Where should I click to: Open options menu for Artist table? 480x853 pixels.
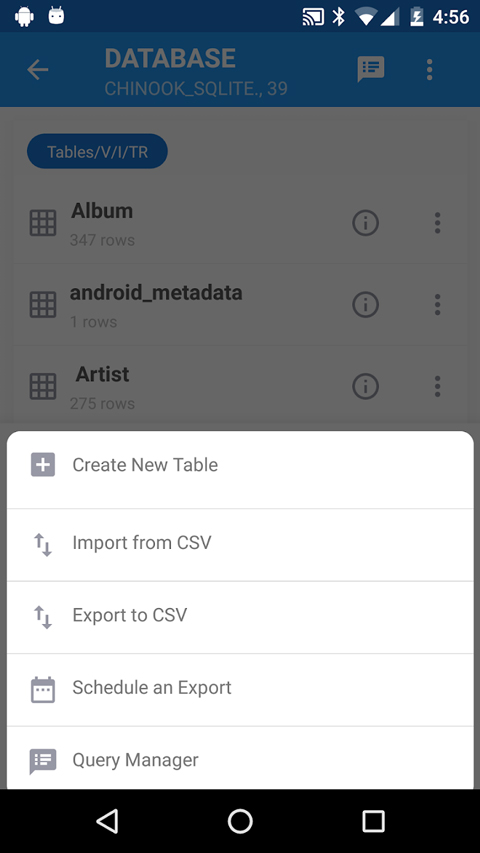[x=438, y=386]
